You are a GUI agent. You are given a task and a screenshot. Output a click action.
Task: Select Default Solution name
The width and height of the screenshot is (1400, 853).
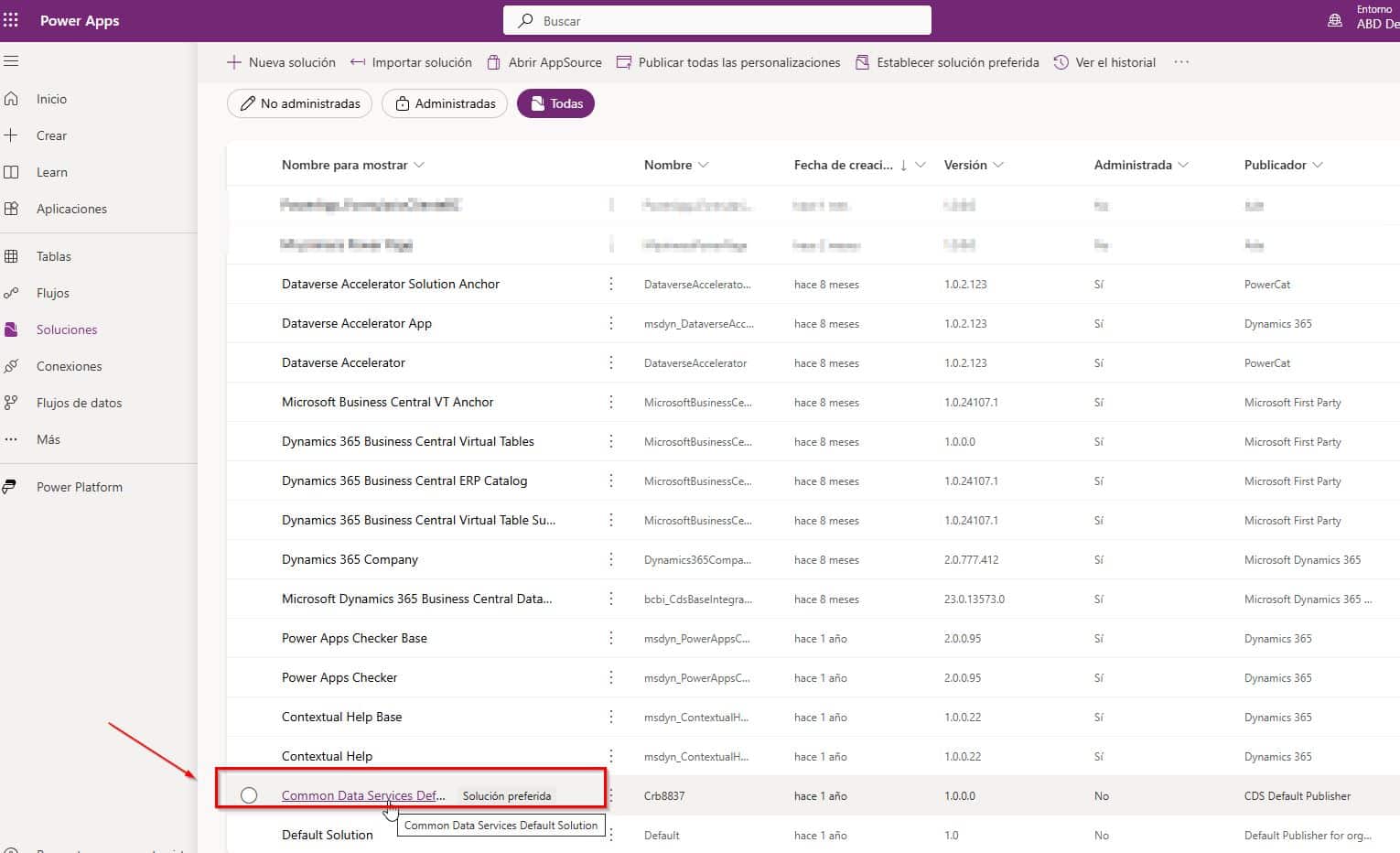click(x=328, y=836)
